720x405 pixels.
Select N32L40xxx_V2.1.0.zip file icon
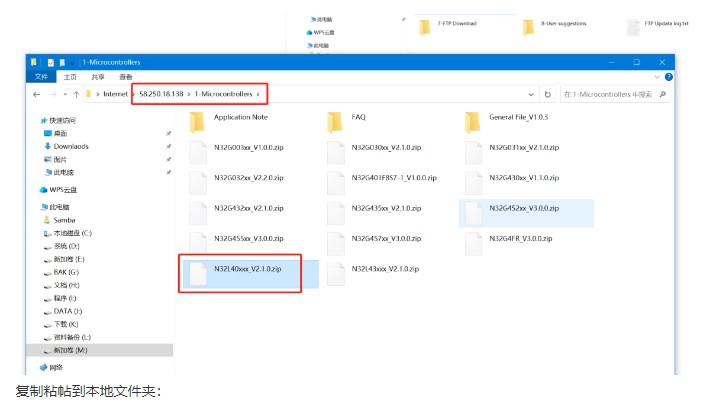tap(198, 274)
